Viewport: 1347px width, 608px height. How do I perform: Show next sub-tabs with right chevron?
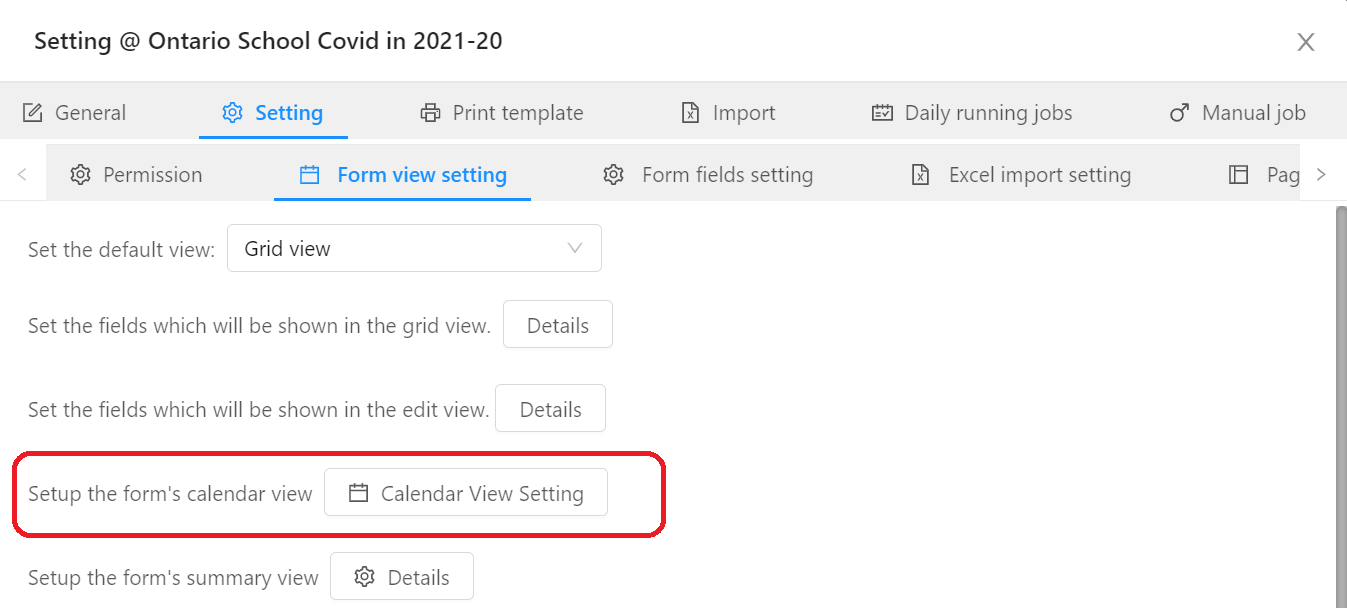(x=1321, y=175)
